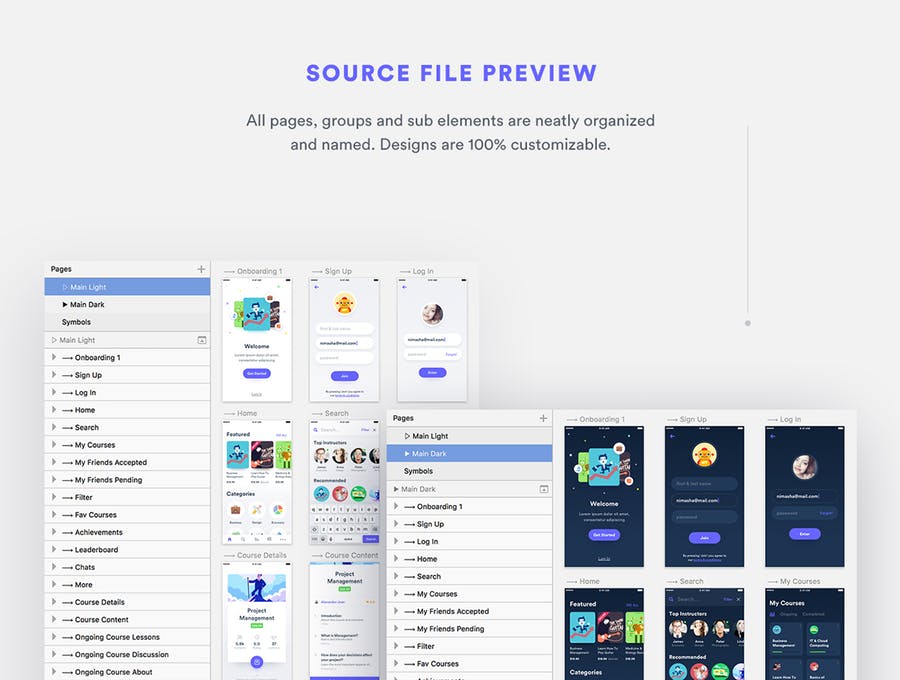The height and width of the screenshot is (680, 900).
Task: Click the Join button on the dark Sign Up screen
Action: (705, 538)
